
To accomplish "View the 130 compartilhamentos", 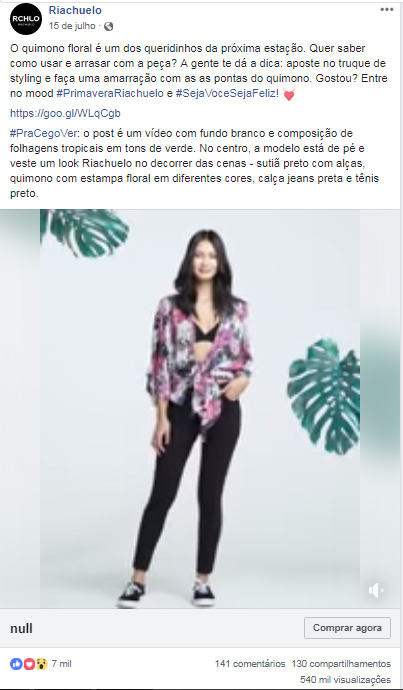I will pyautogui.click(x=341, y=664).
